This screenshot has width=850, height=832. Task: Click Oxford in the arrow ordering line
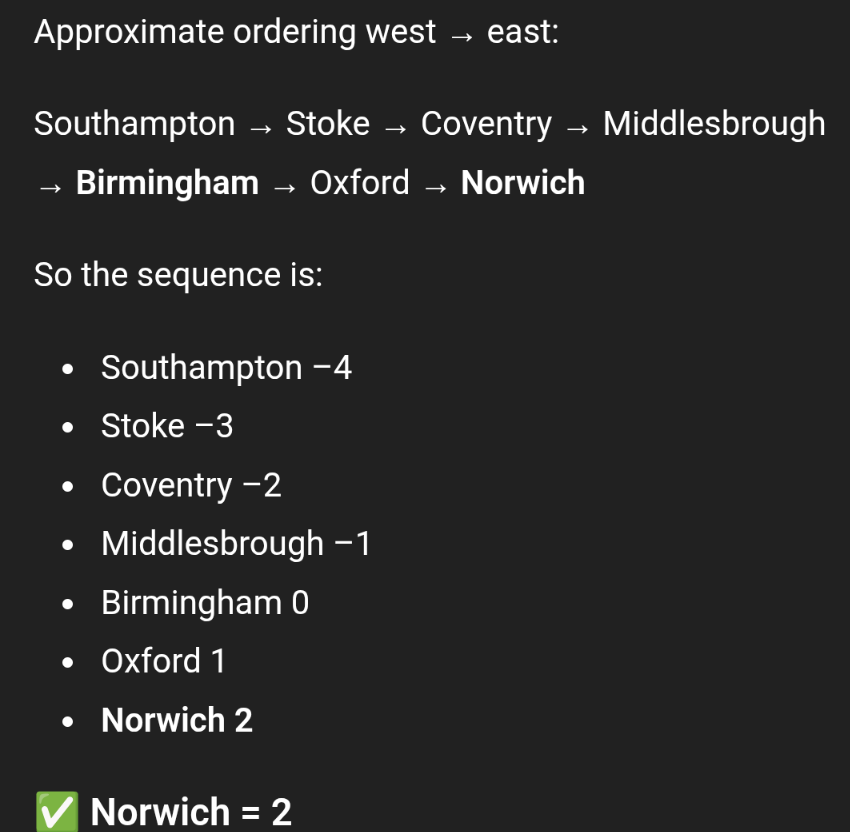tap(360, 183)
